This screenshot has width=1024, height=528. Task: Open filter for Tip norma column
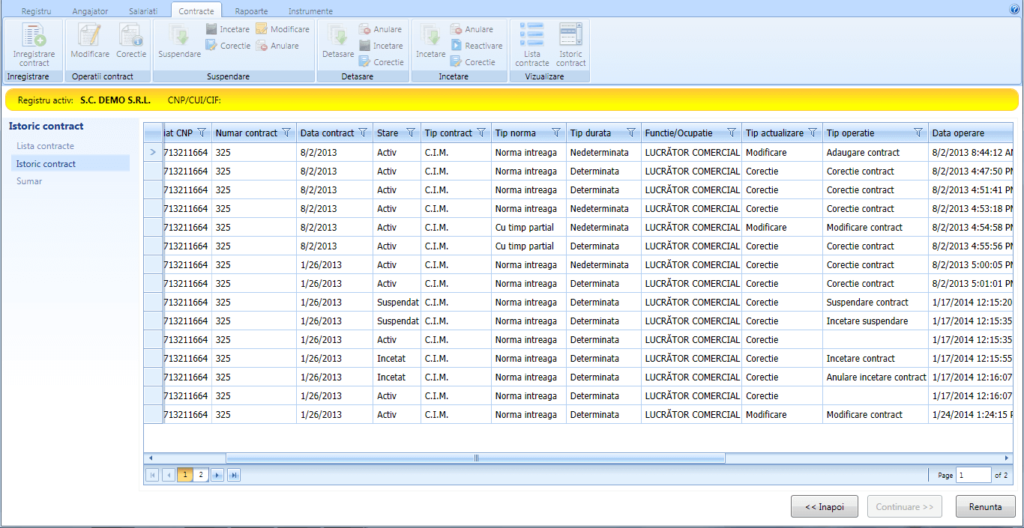556,133
